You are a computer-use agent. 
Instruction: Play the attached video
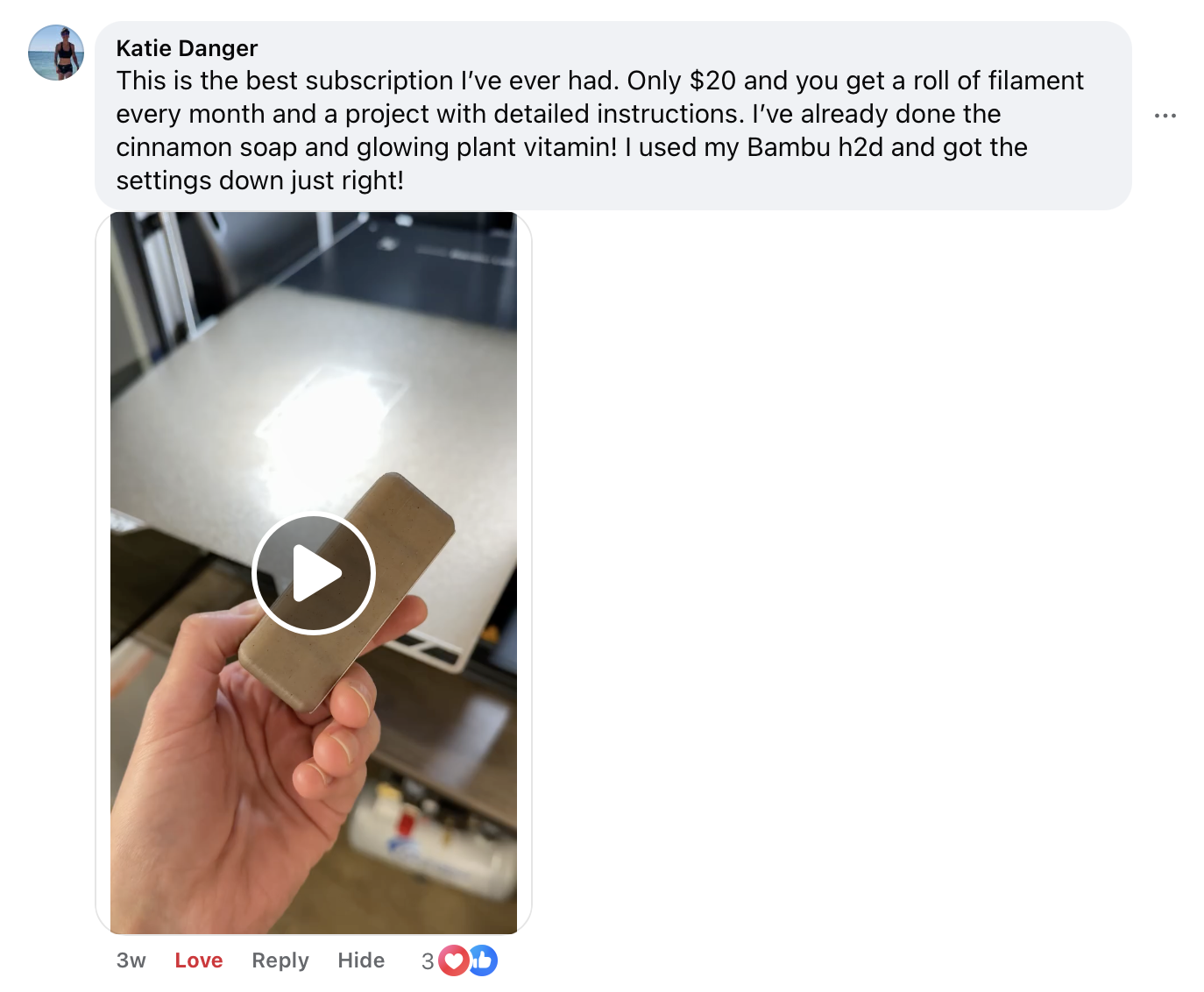pyautogui.click(x=314, y=573)
